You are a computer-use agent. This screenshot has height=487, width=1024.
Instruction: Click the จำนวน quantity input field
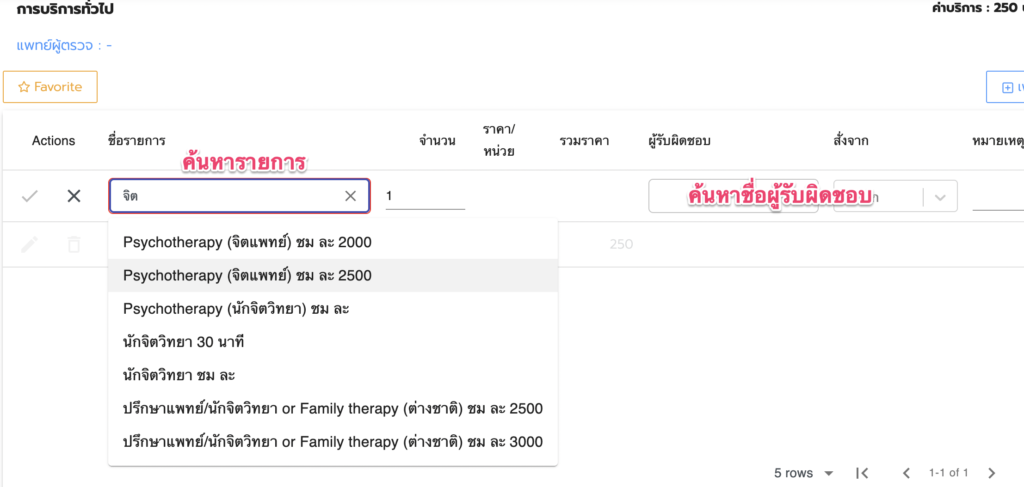click(425, 197)
